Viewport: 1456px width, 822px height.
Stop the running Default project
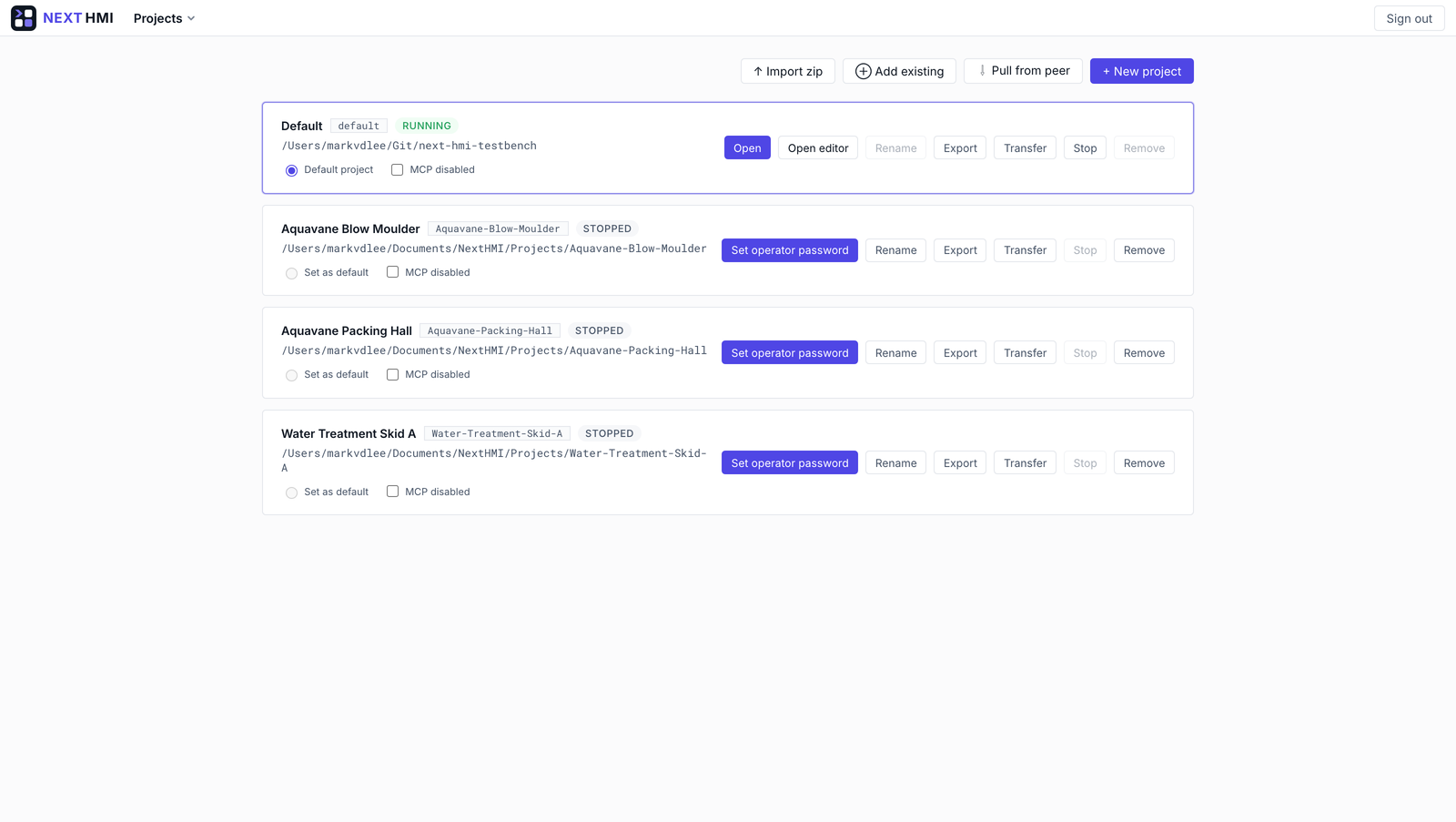1085,147
